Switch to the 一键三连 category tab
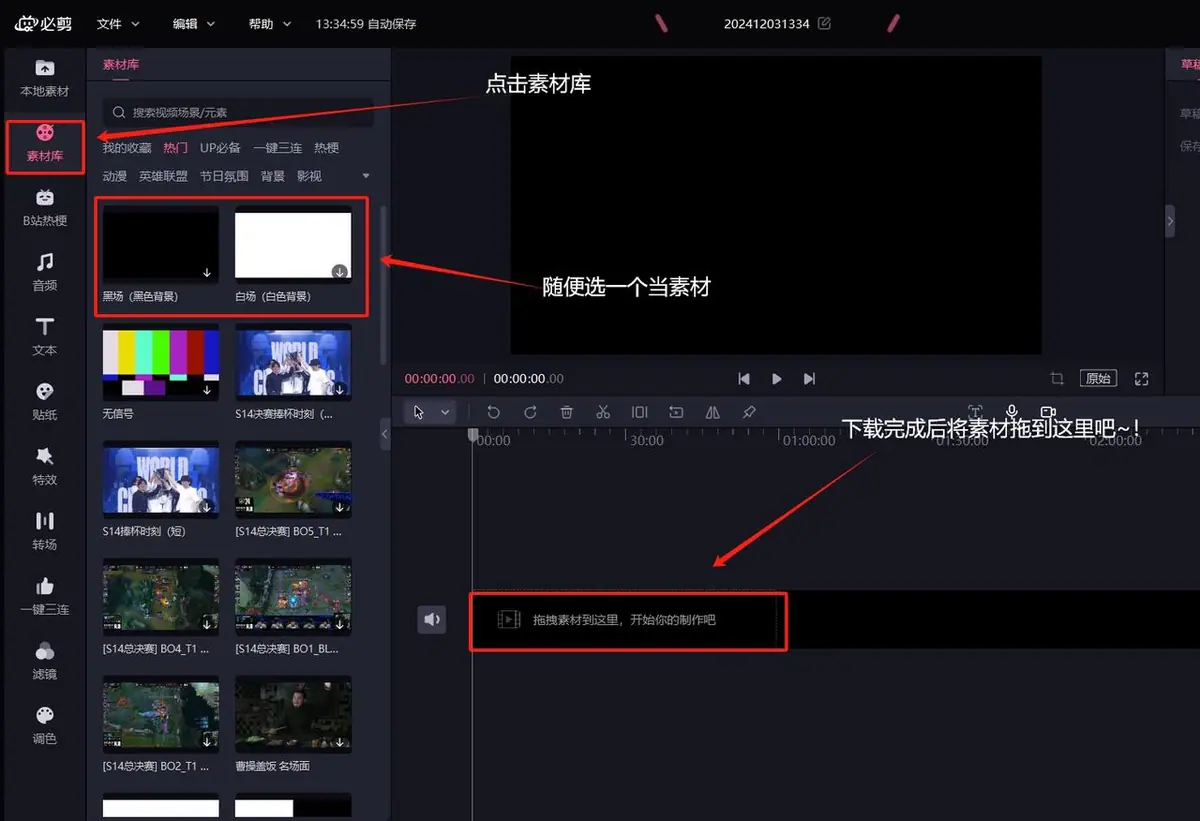The image size is (1200, 821). click(278, 148)
